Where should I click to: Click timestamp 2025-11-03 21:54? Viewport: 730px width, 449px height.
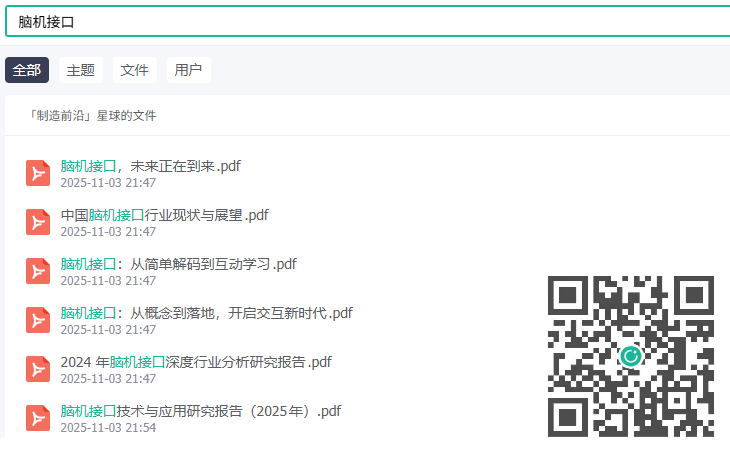coord(108,428)
